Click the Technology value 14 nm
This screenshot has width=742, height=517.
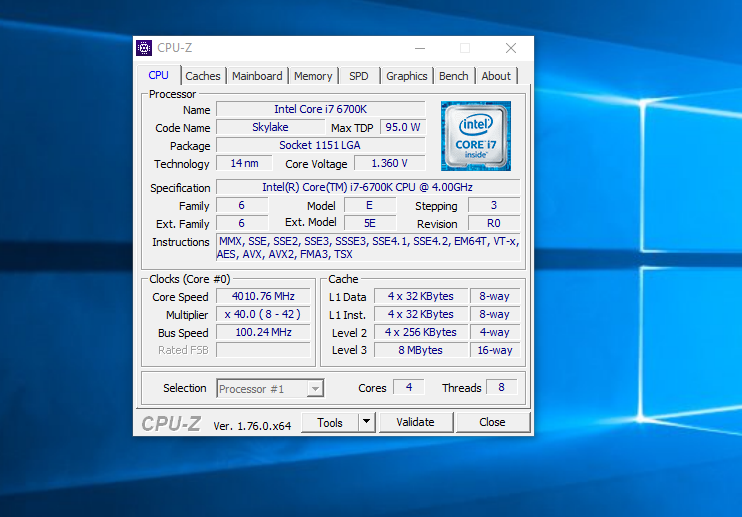pos(244,163)
